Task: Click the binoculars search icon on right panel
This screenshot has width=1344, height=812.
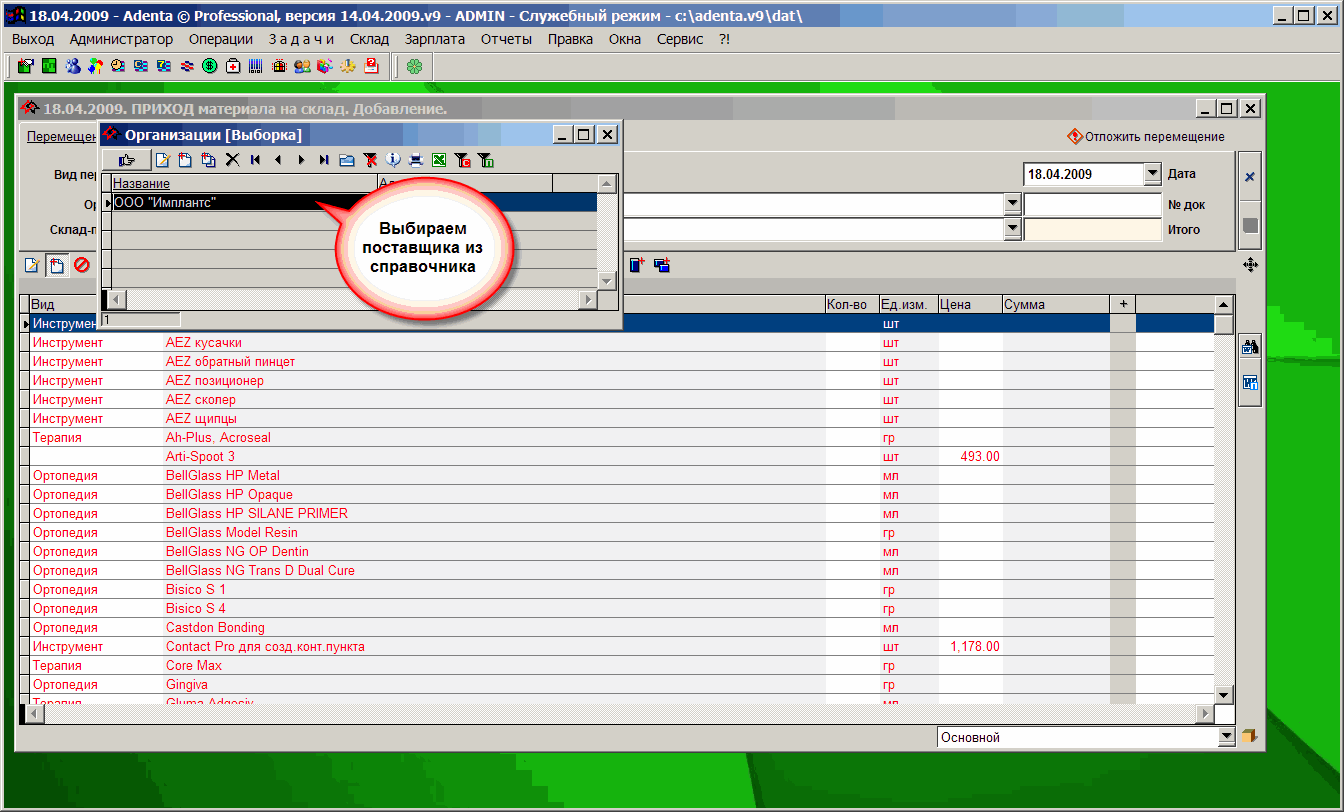Action: coord(1249,348)
